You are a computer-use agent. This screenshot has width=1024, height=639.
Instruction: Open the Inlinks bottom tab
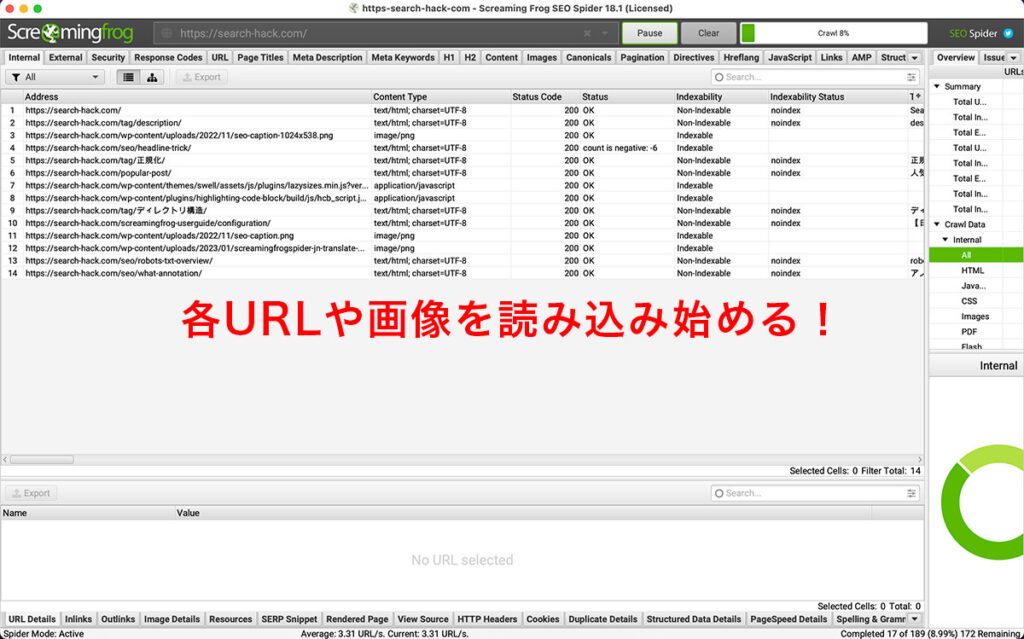point(78,619)
